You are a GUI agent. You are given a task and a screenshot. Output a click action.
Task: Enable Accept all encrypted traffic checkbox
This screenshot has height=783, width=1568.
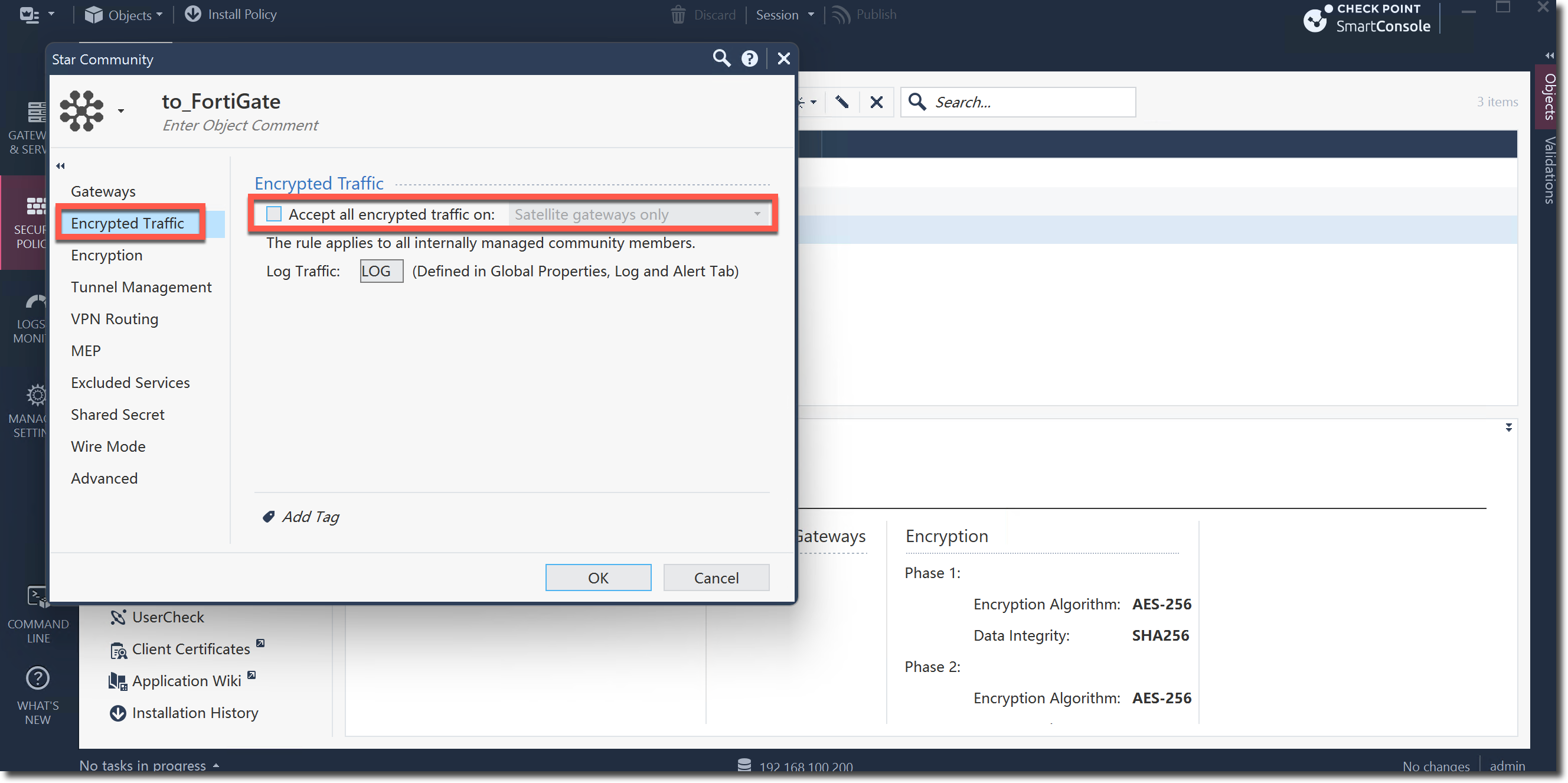click(x=274, y=214)
